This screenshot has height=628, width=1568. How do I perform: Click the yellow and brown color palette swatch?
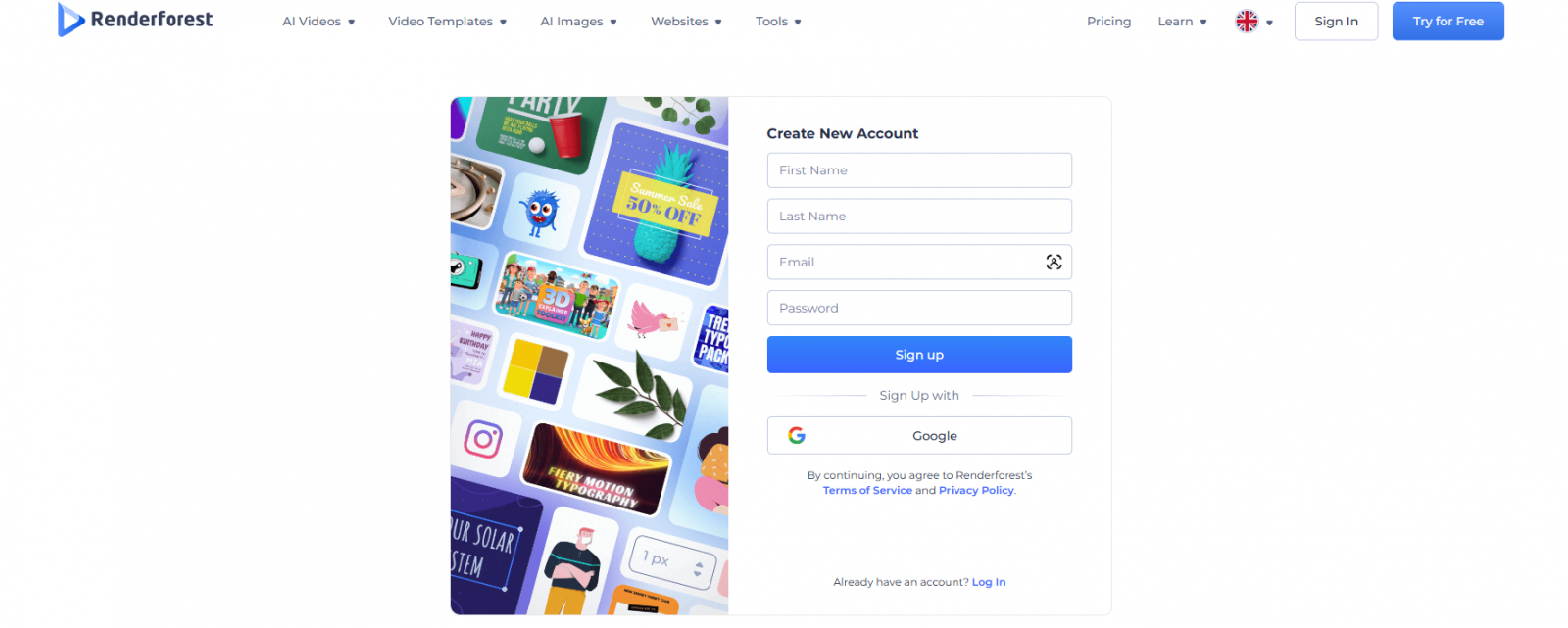[536, 371]
